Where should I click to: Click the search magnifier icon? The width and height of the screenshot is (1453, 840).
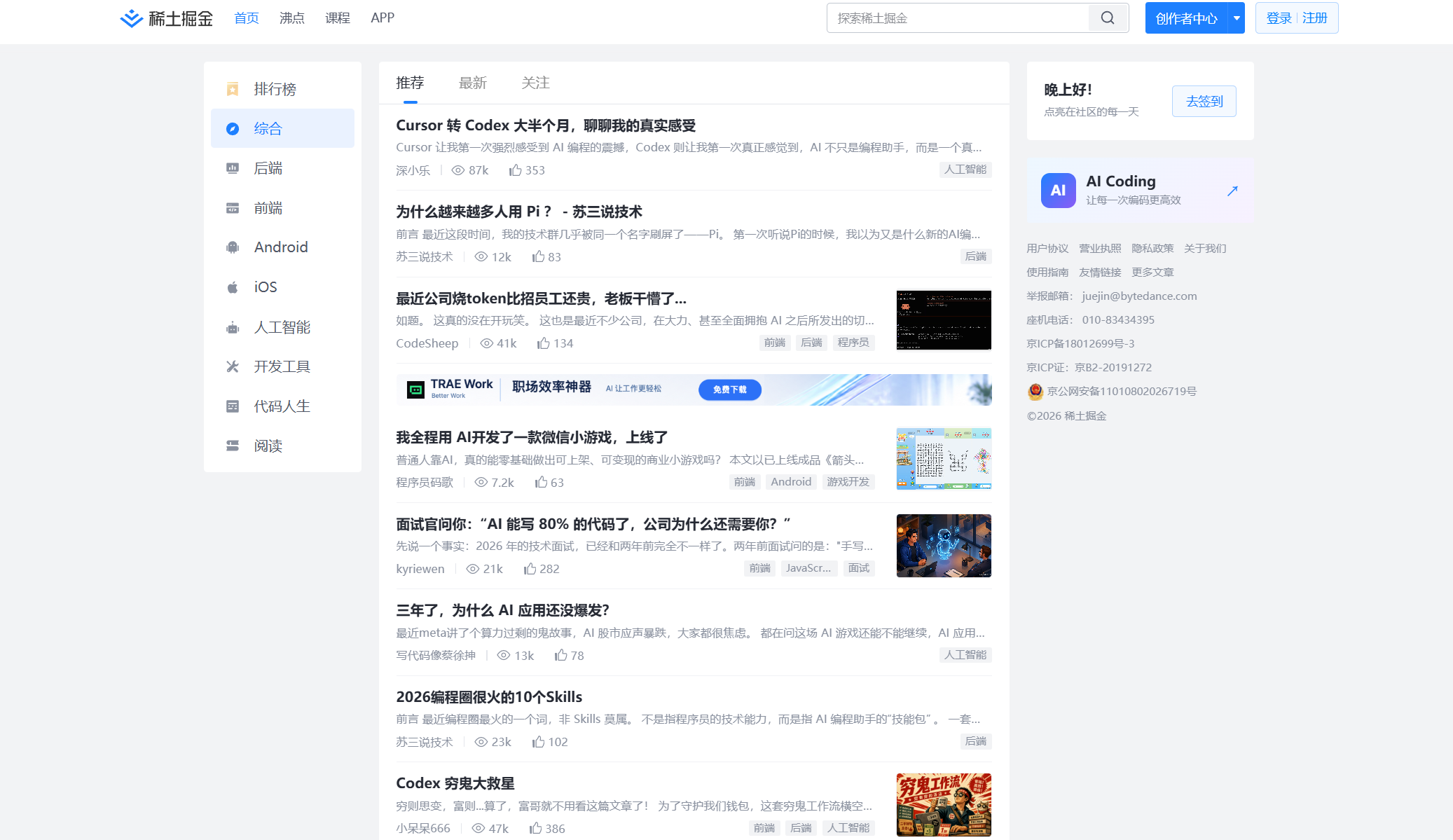coord(1108,18)
